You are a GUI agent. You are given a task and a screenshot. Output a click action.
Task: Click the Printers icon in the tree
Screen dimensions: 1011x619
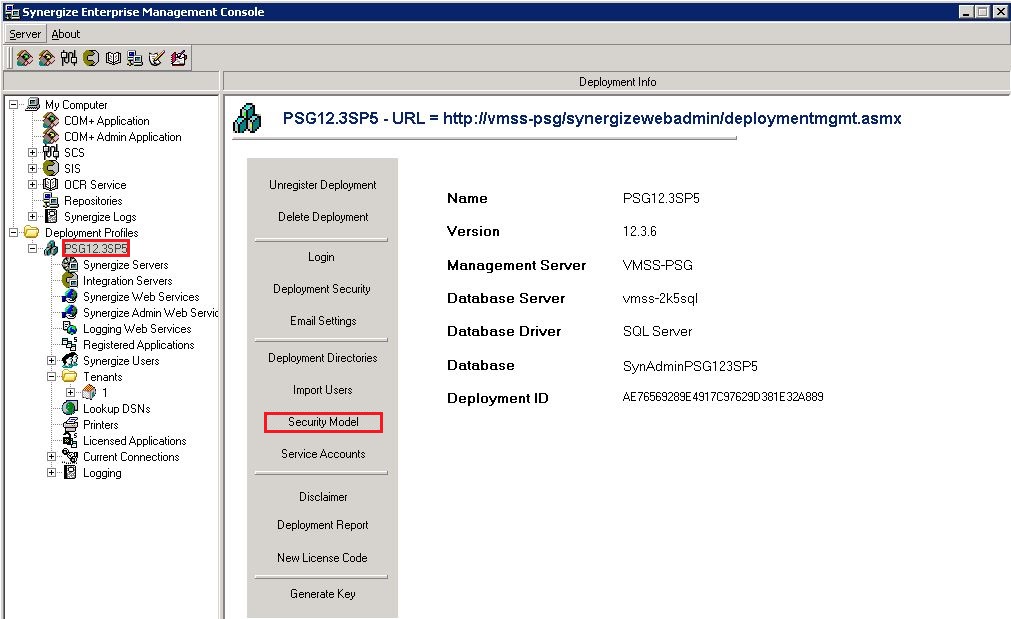[70, 424]
